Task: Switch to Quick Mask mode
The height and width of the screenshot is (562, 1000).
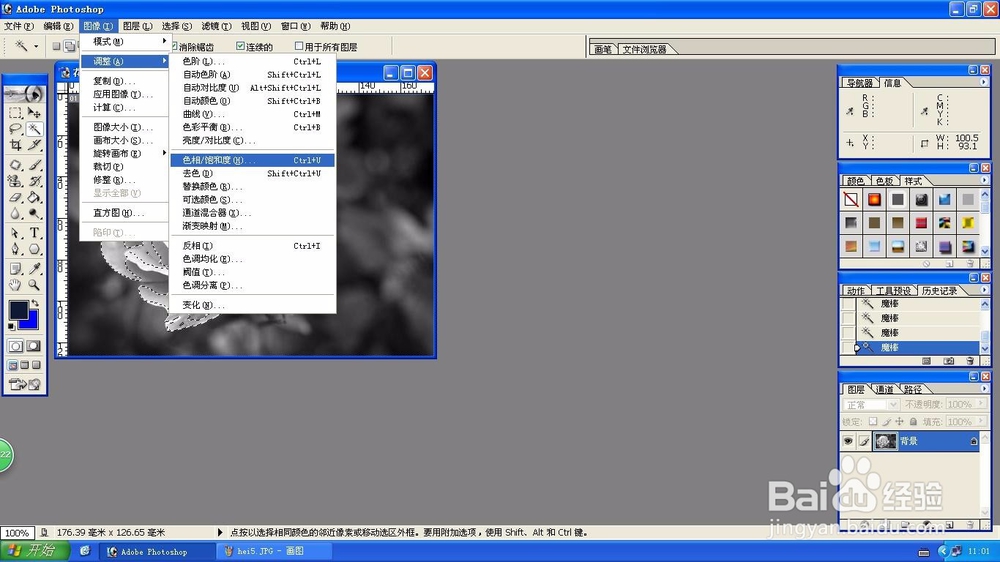Action: coord(34,346)
